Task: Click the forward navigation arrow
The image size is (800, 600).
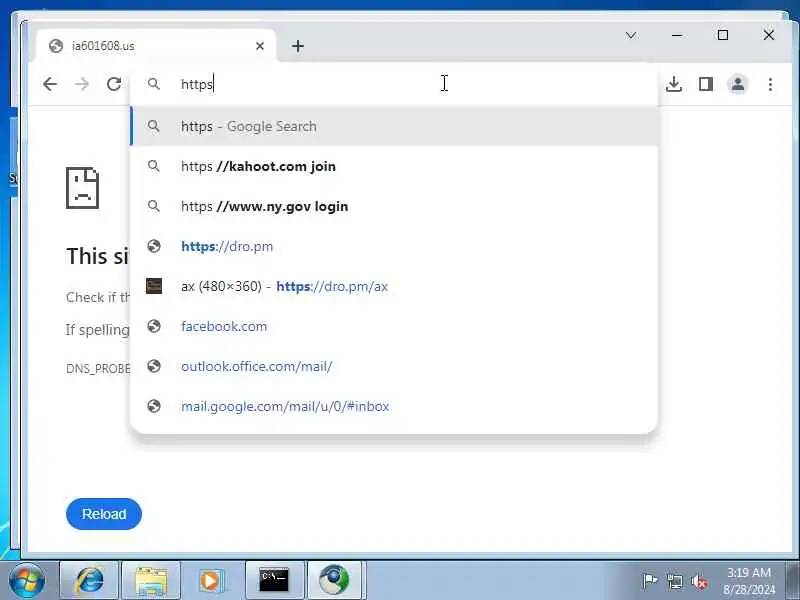Action: (x=82, y=84)
